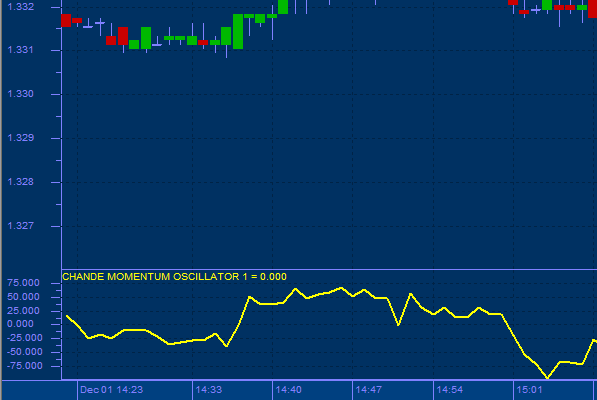
Task: Click the 0.000 oscillator scale value
Action: pyautogui.click(x=20, y=324)
